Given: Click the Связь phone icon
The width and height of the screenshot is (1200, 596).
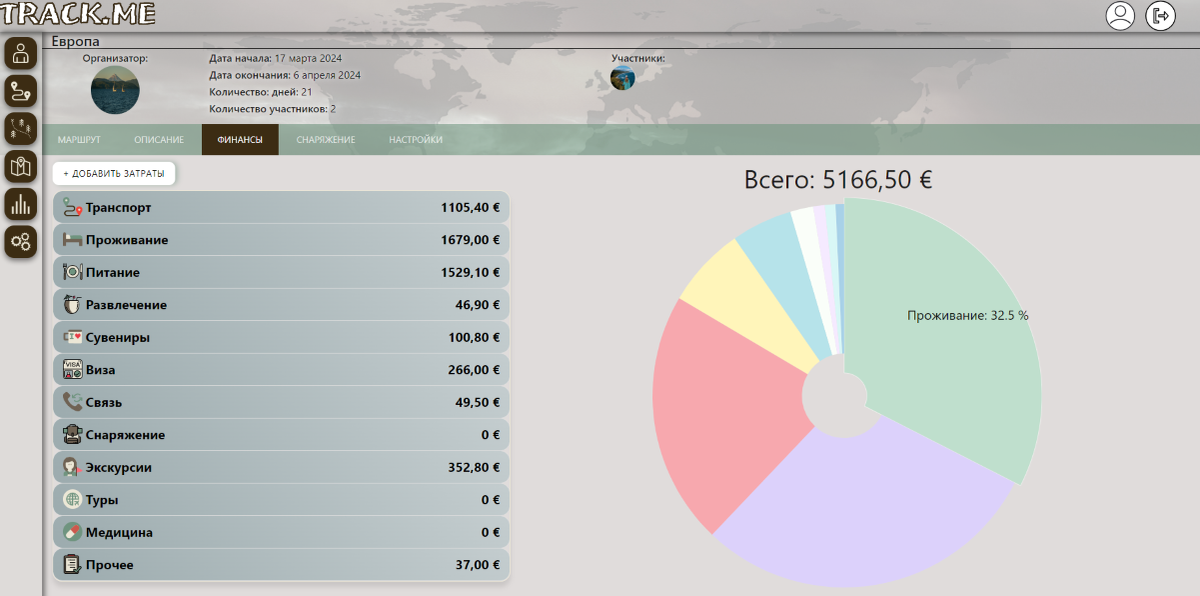Looking at the screenshot, I should click(x=72, y=402).
